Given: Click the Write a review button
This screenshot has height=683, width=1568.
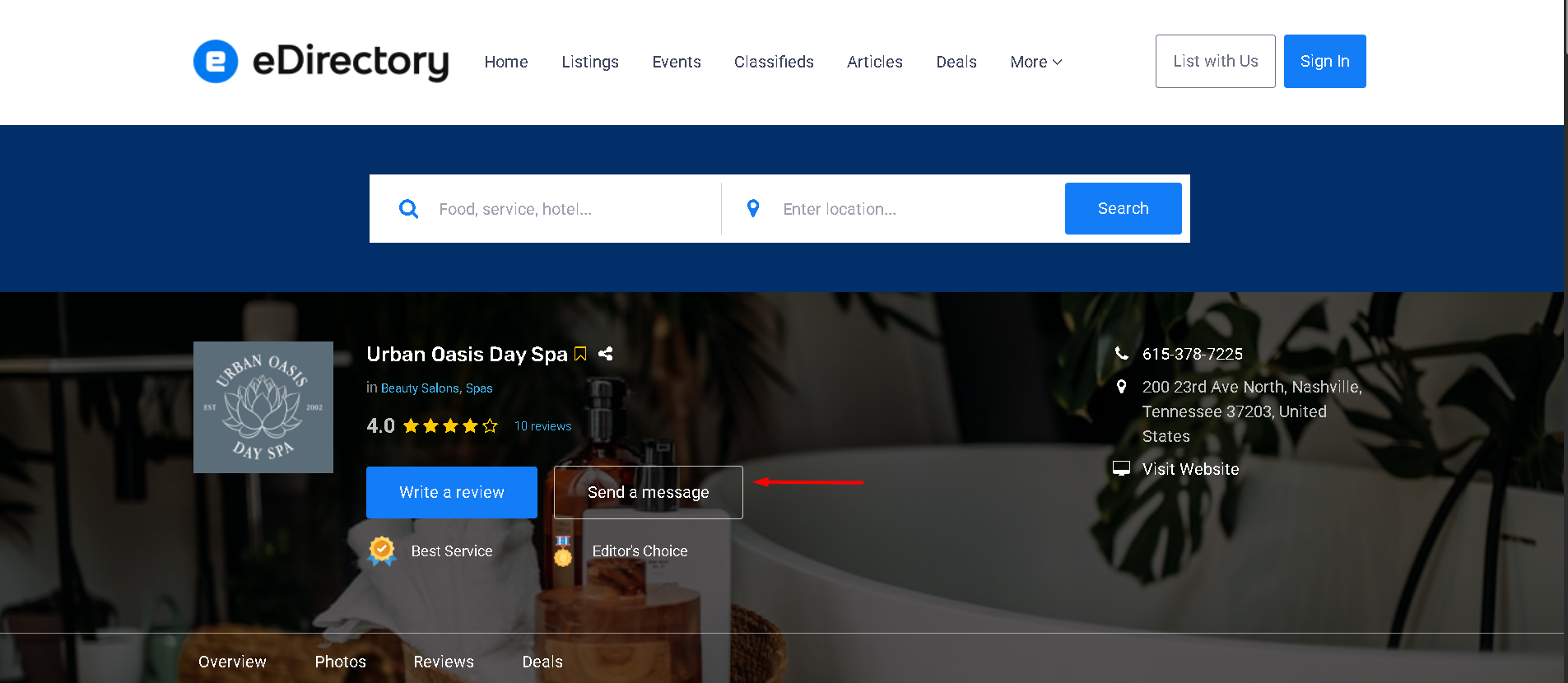Looking at the screenshot, I should pyautogui.click(x=452, y=492).
